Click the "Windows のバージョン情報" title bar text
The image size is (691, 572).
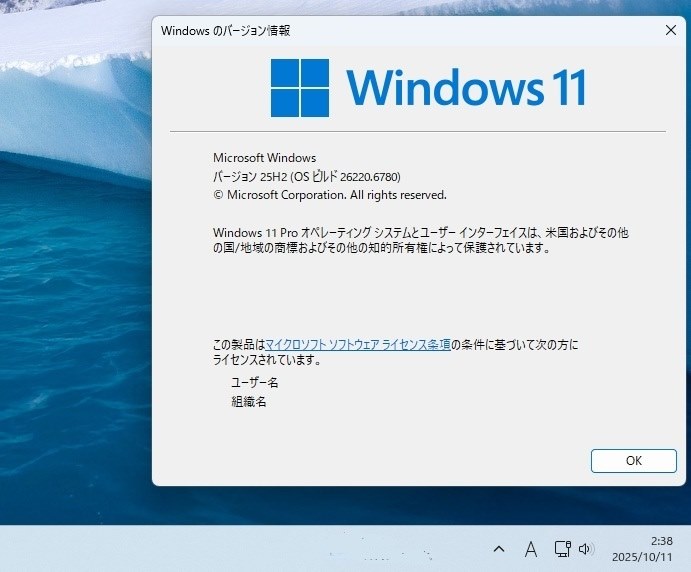[225, 30]
